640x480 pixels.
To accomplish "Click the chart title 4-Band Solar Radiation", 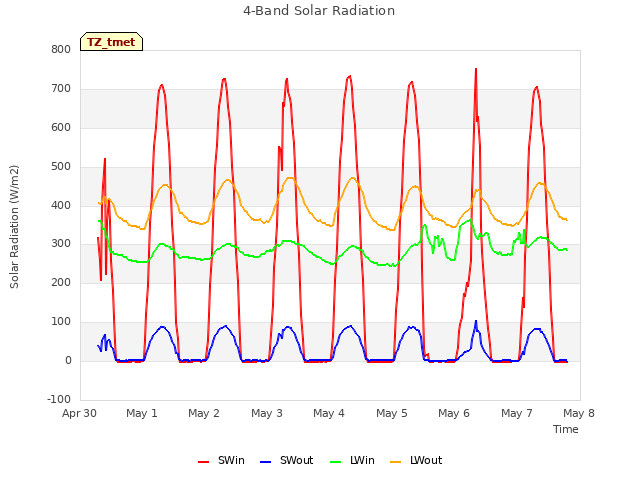I will [319, 11].
